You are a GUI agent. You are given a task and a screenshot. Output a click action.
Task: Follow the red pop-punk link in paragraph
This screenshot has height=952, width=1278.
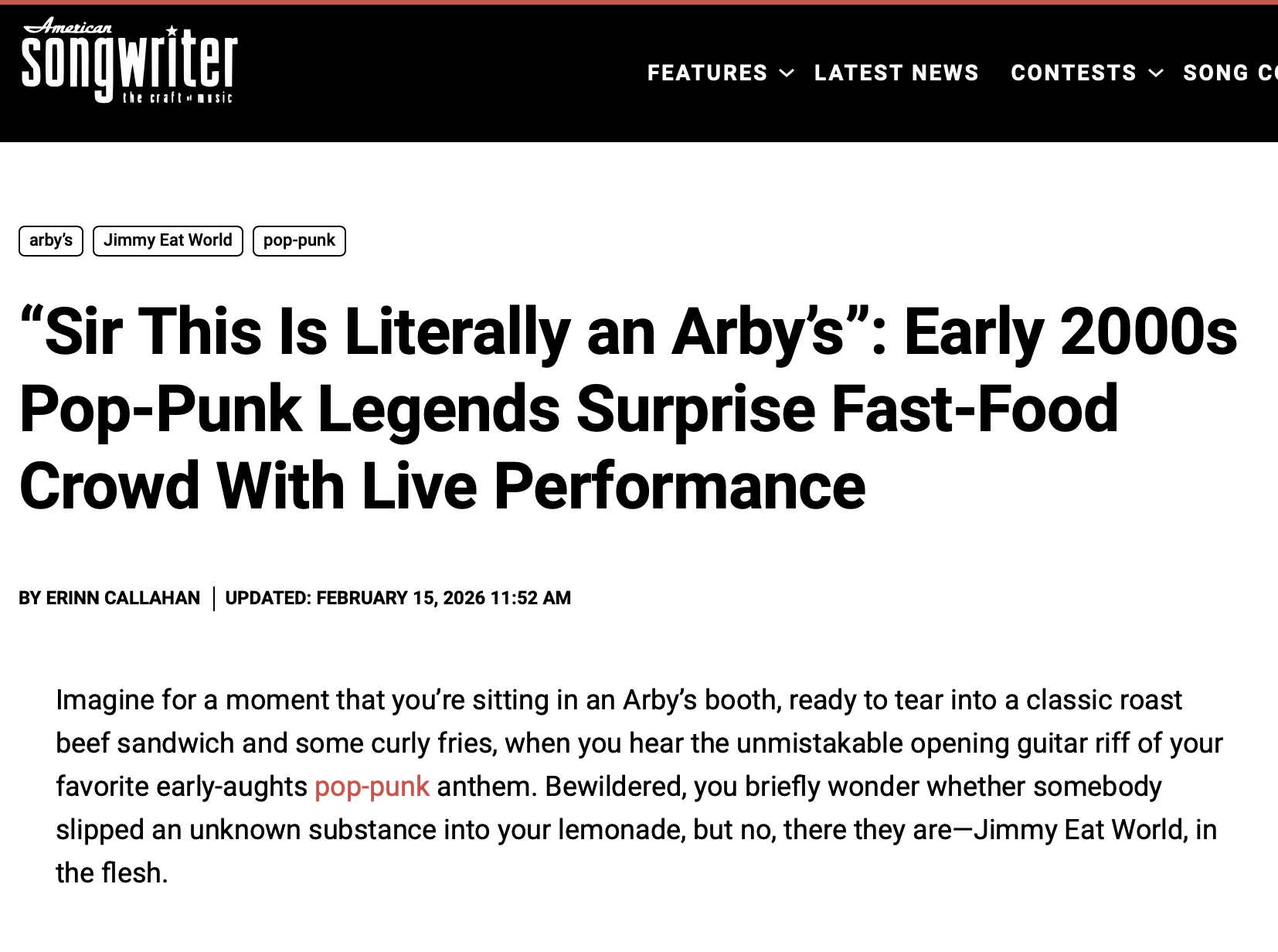coord(372,787)
